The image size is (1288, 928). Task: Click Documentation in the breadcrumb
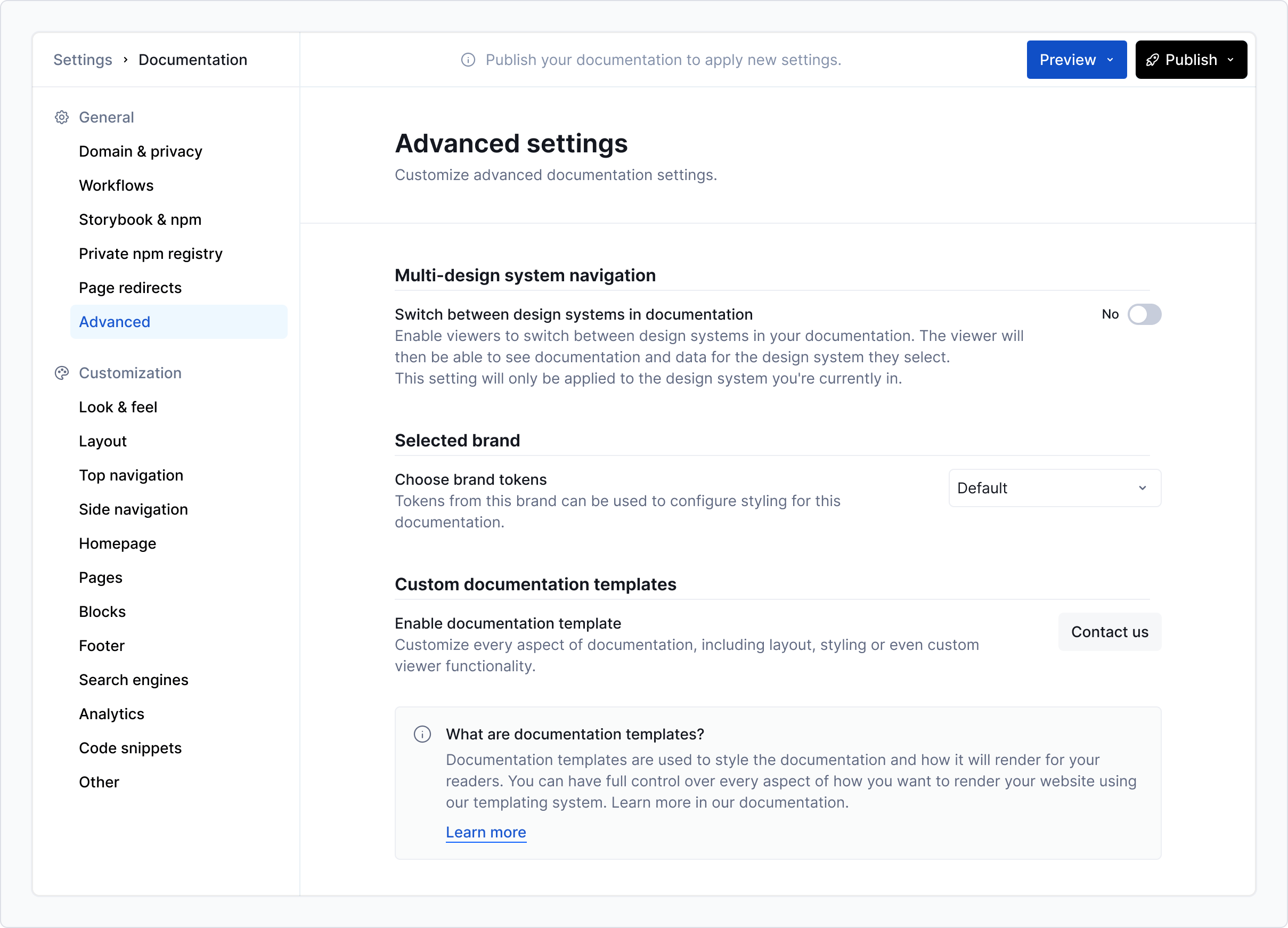pos(192,60)
